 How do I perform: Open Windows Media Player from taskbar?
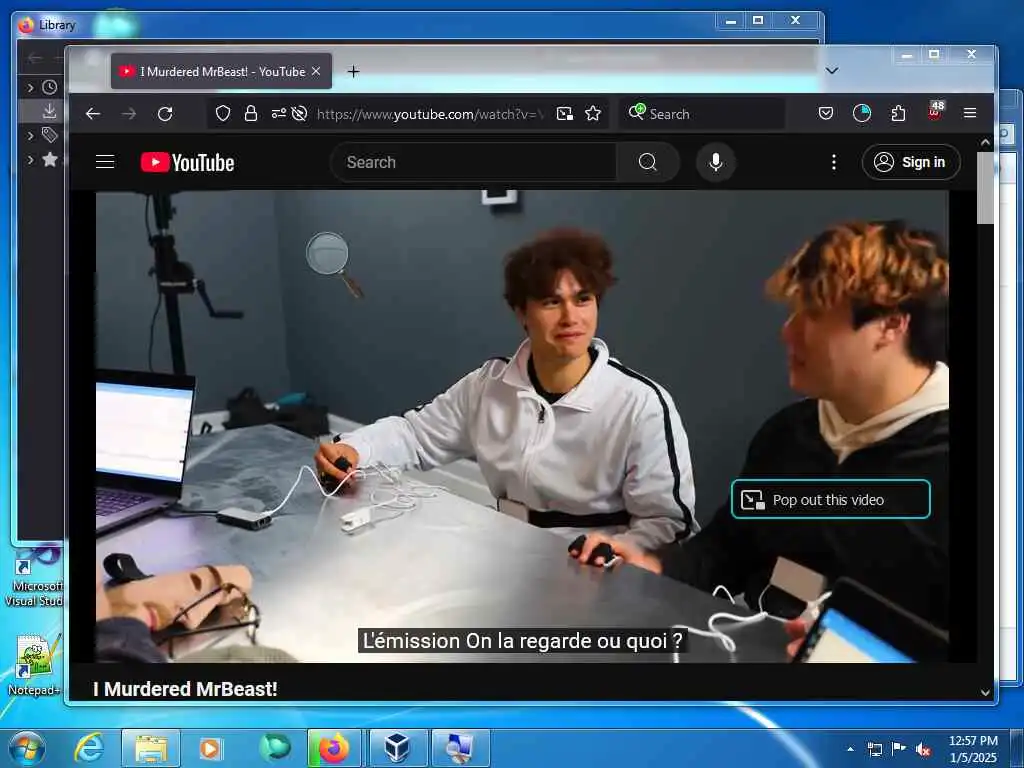[x=210, y=748]
